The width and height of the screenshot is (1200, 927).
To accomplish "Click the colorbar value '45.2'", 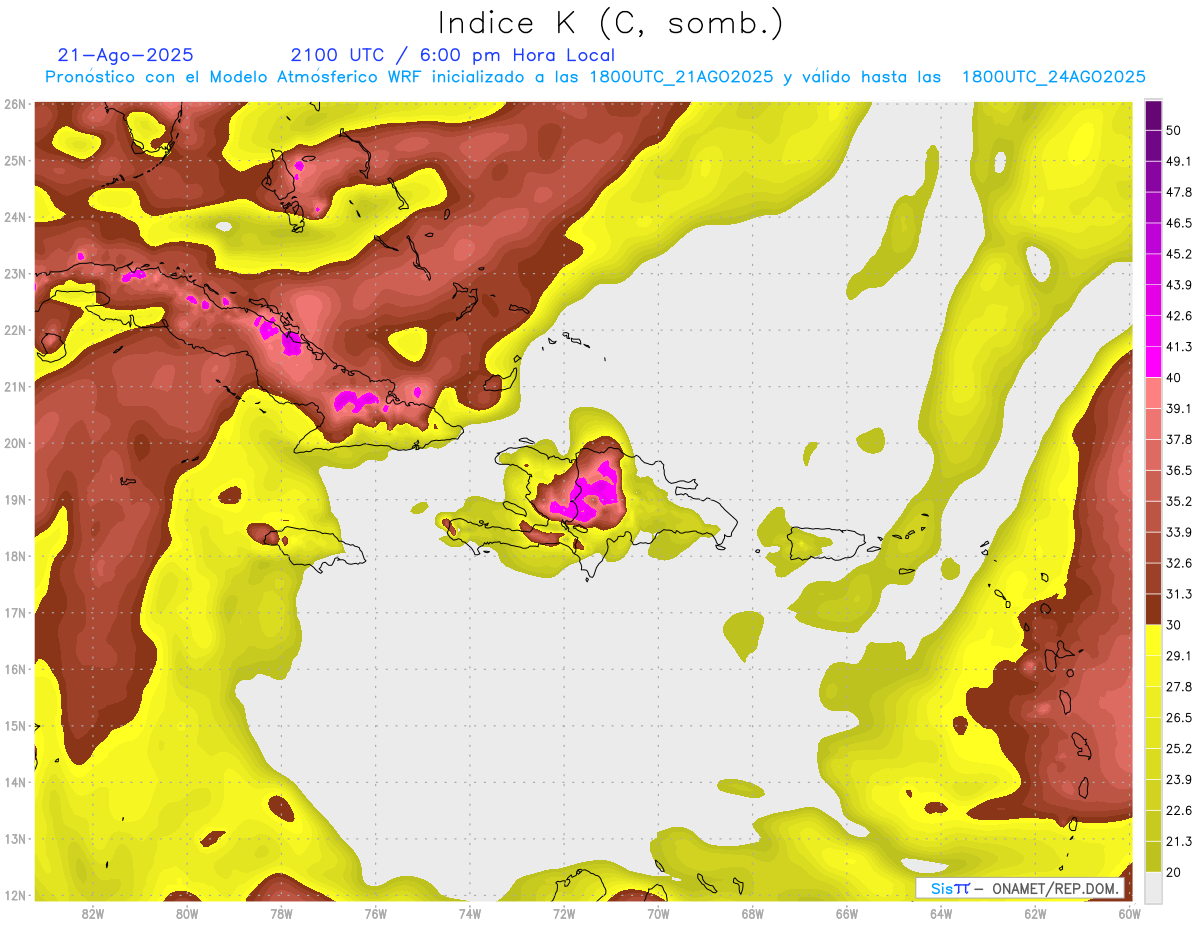I will [1179, 254].
